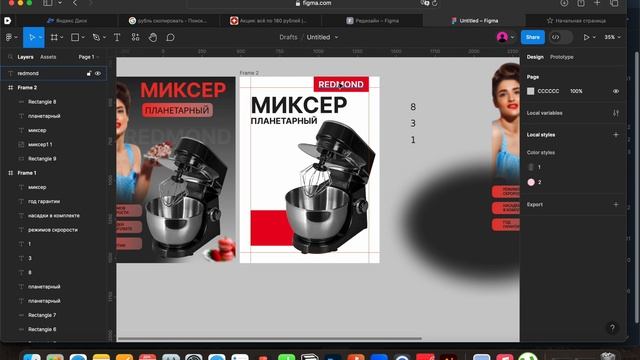Select the Comment tool
Image resolution: width=640 pixels, height=360 pixels.
pyautogui.click(x=171, y=38)
